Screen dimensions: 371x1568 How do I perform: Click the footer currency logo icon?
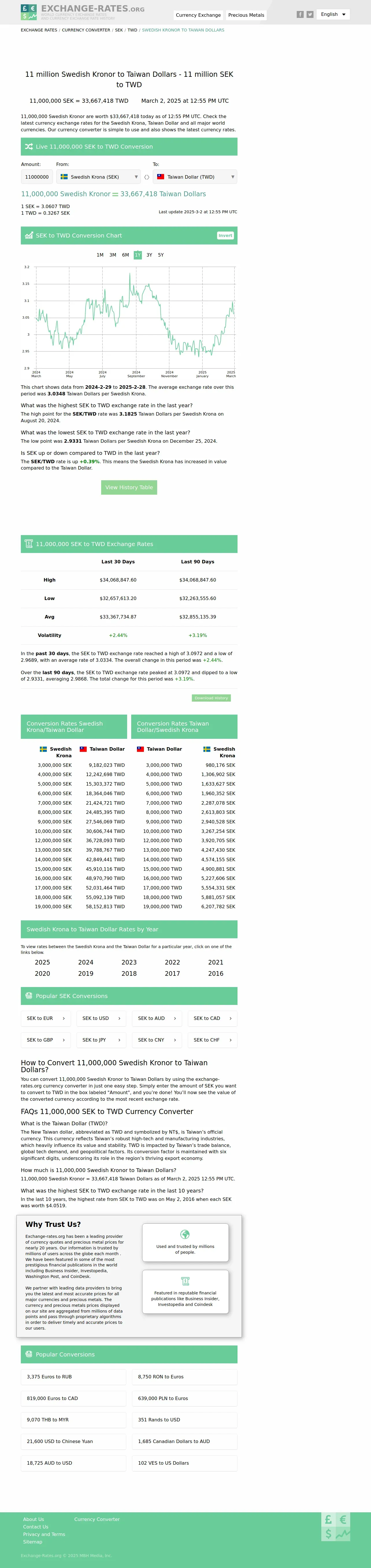(x=336, y=1527)
